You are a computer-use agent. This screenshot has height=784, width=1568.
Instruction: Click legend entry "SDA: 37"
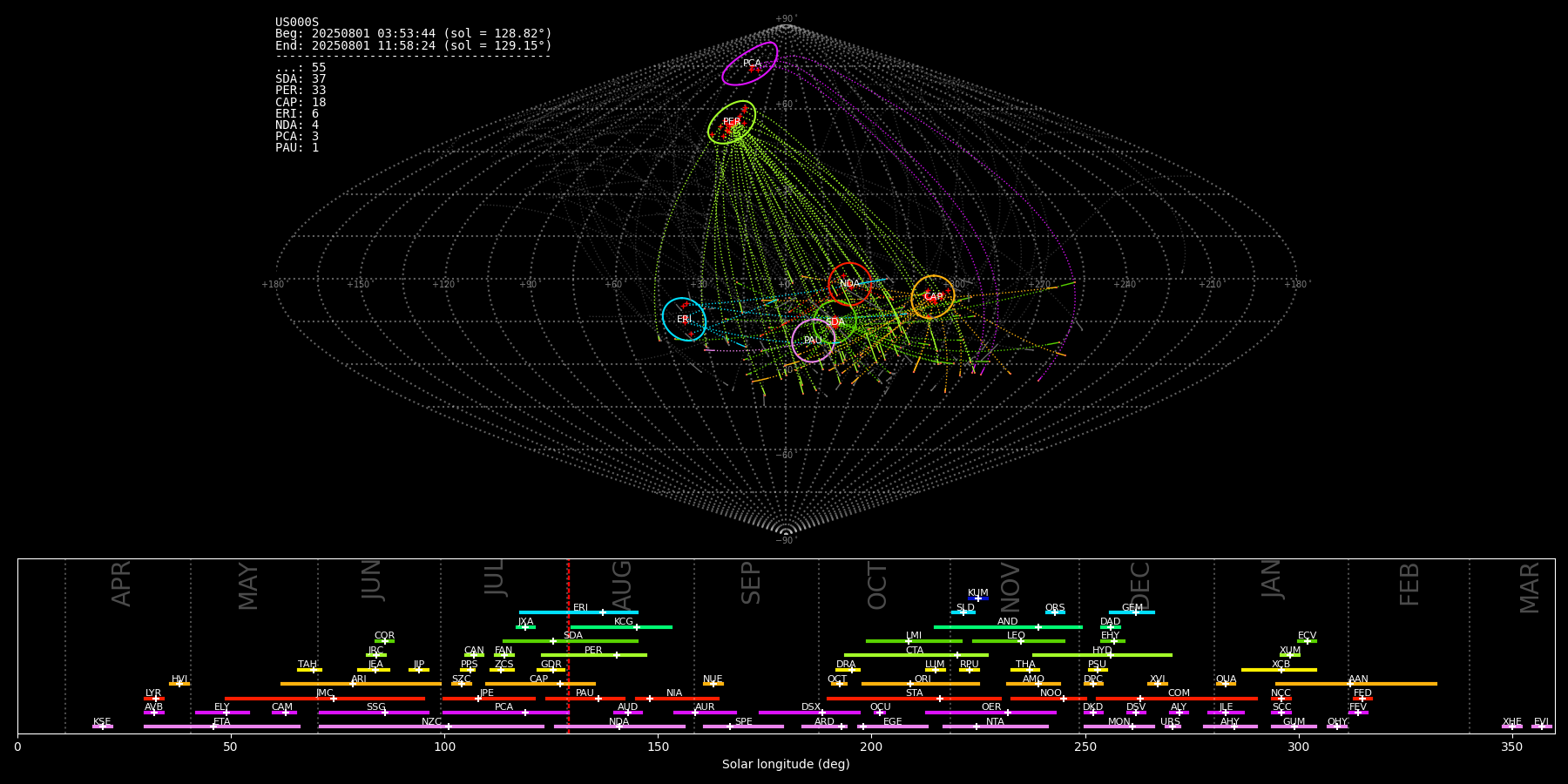[301, 79]
